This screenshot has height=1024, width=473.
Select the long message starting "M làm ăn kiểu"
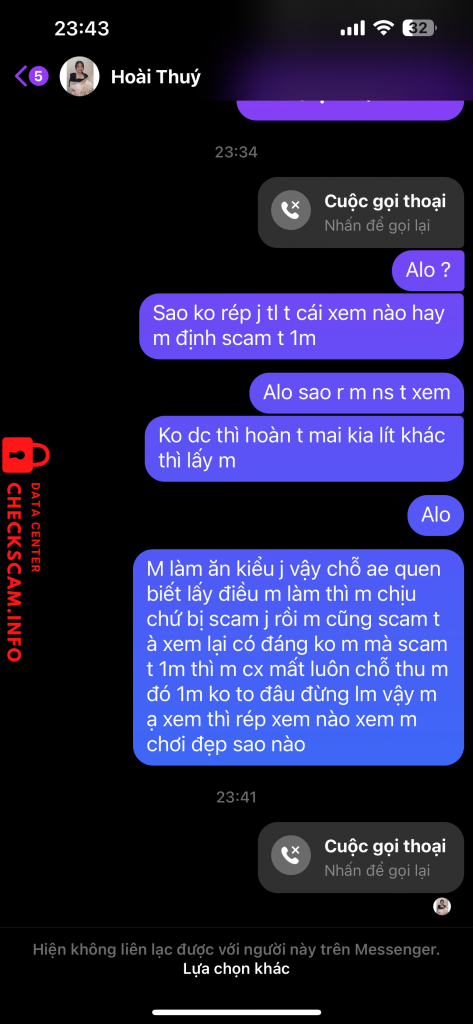coord(299,657)
